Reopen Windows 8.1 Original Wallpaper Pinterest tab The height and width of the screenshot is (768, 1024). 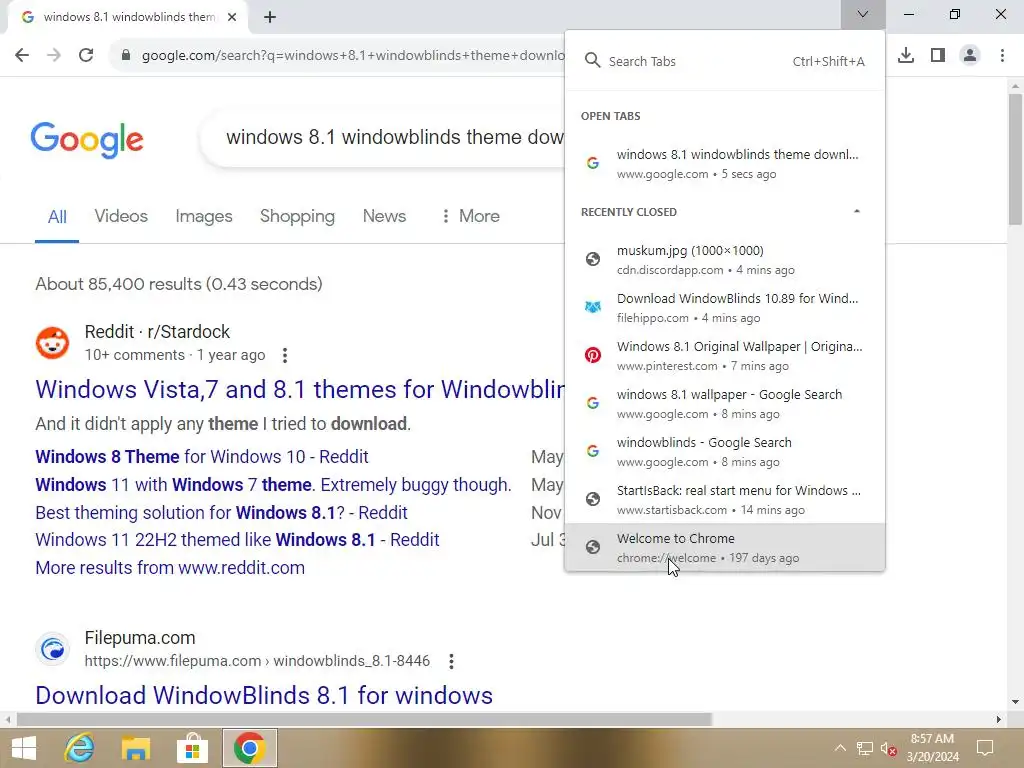(725, 356)
